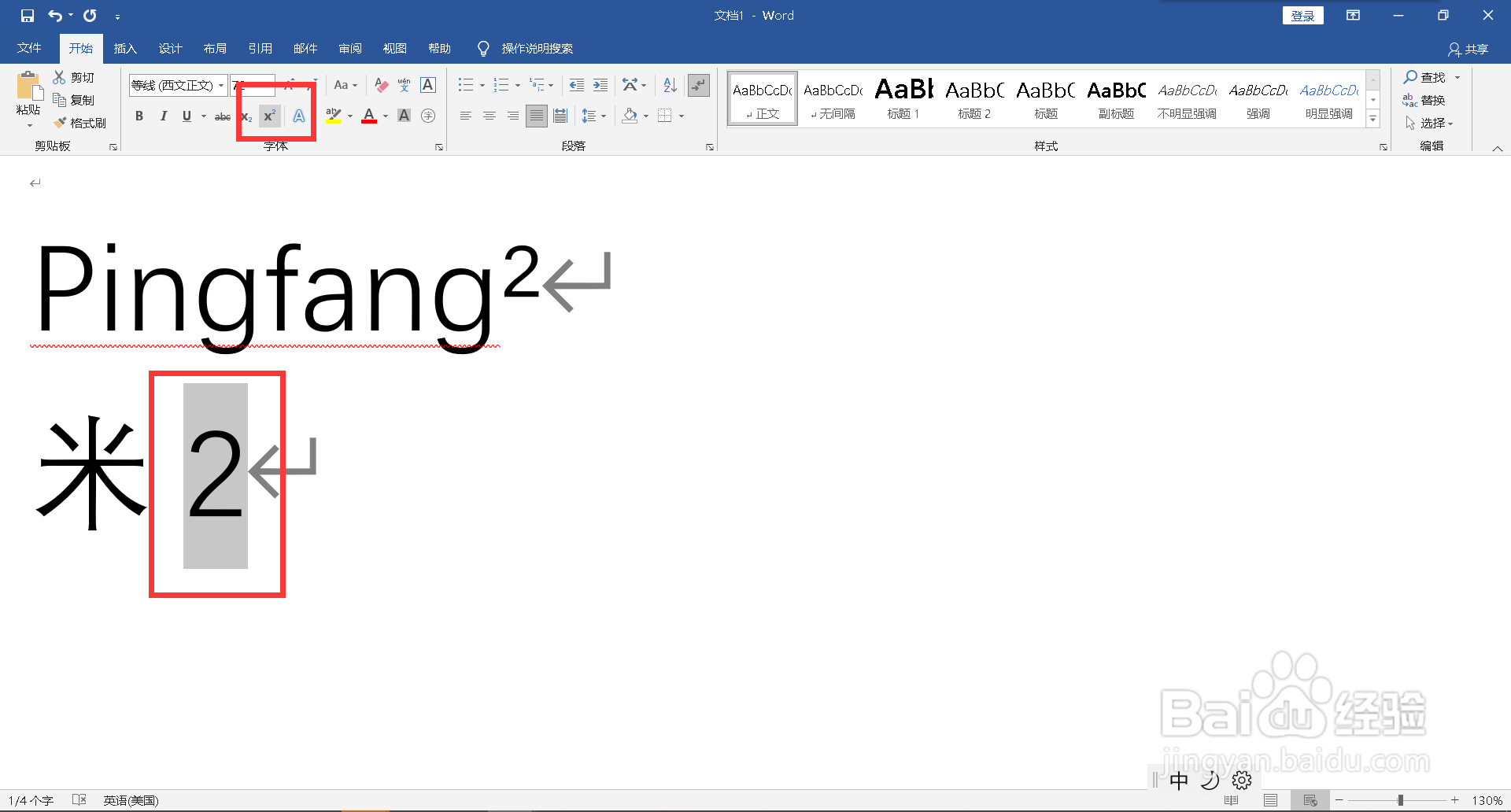The height and width of the screenshot is (812, 1511).
Task: Save the document with the floppy disk icon
Action: pyautogui.click(x=28, y=16)
